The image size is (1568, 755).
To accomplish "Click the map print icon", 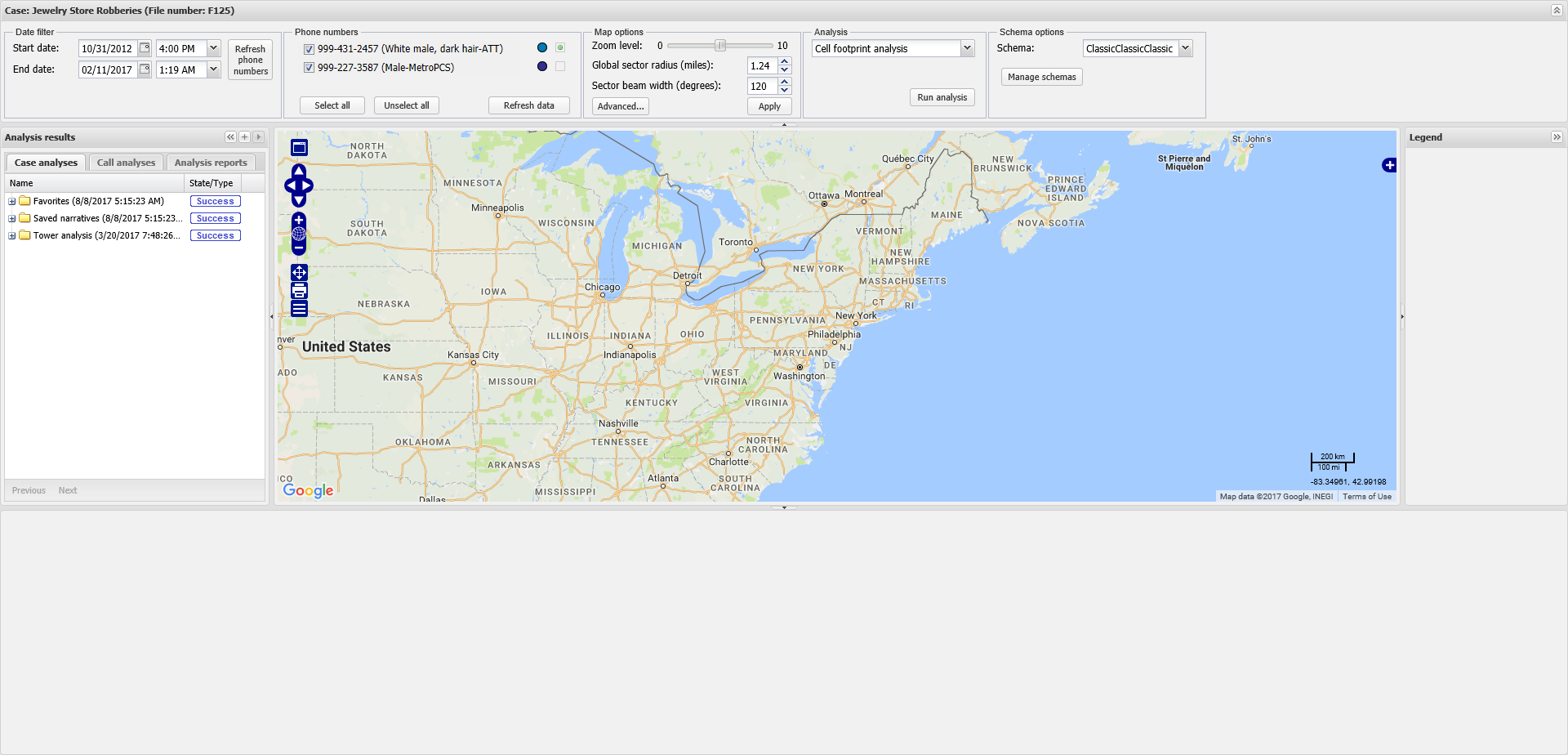I will (299, 291).
